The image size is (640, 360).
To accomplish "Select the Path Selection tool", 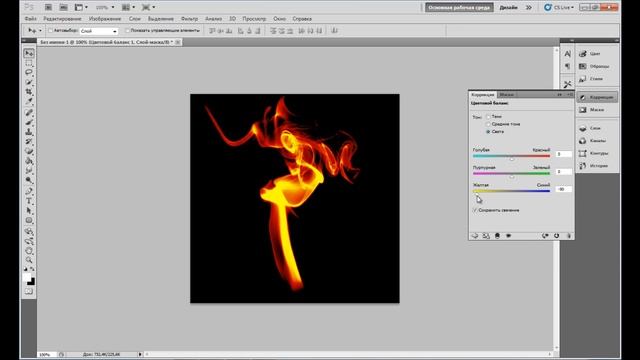I will click(29, 211).
